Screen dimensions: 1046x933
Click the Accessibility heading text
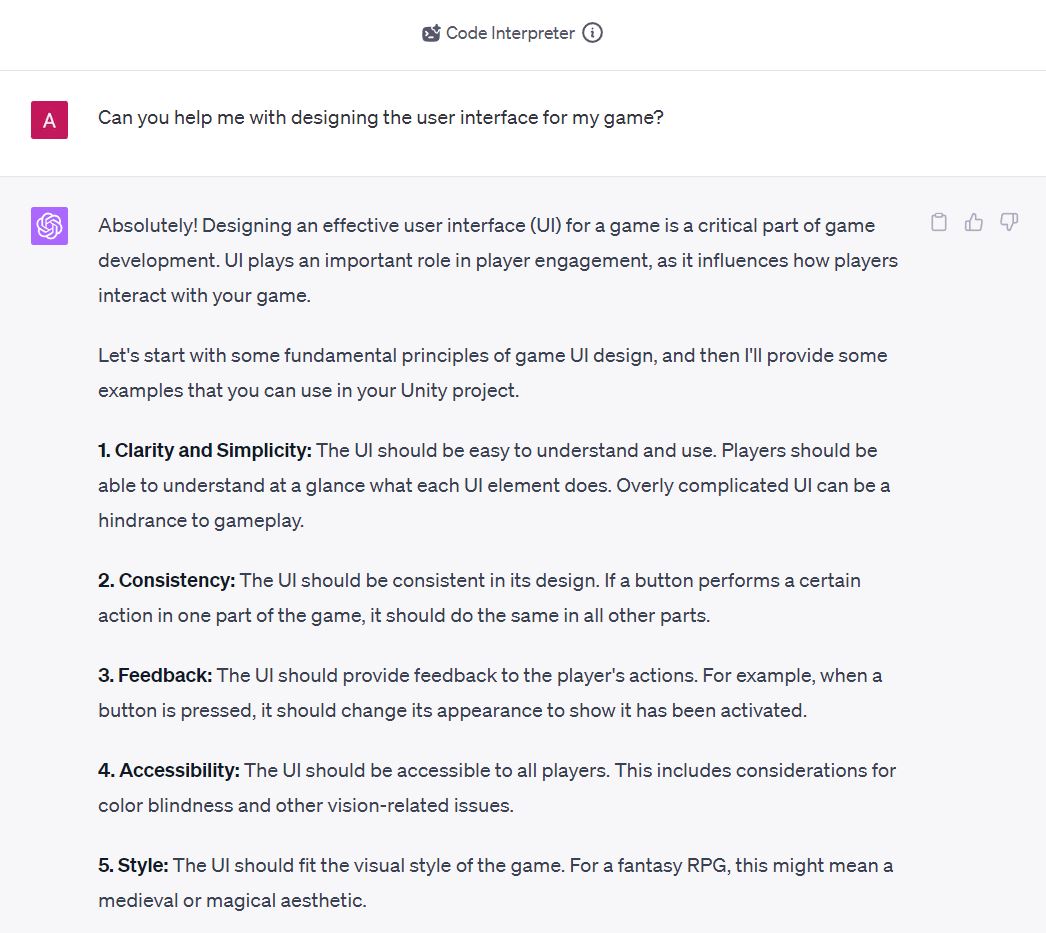(x=169, y=770)
